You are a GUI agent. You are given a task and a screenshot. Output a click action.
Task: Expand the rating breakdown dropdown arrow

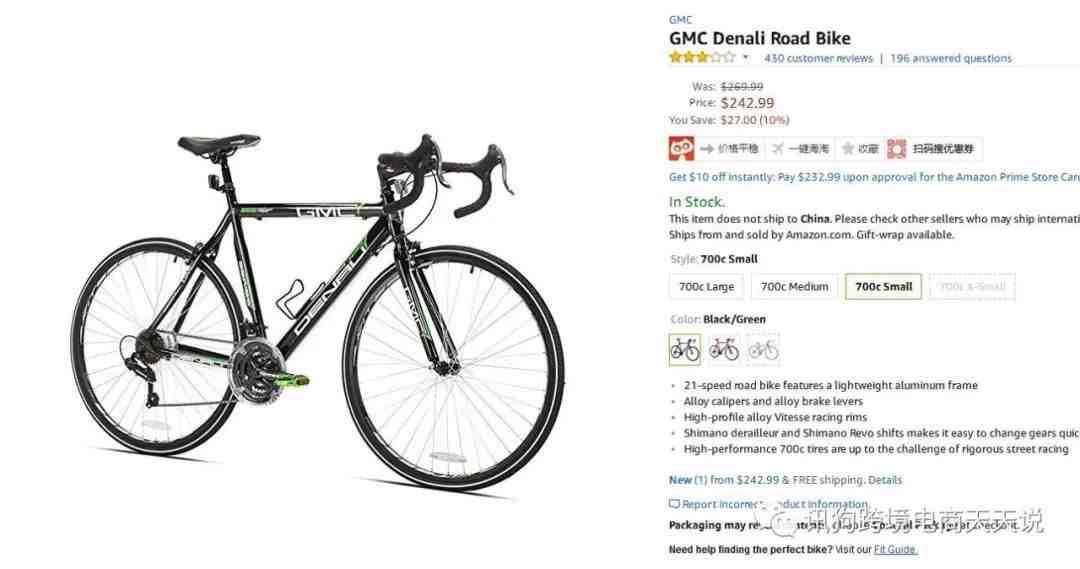click(x=745, y=58)
